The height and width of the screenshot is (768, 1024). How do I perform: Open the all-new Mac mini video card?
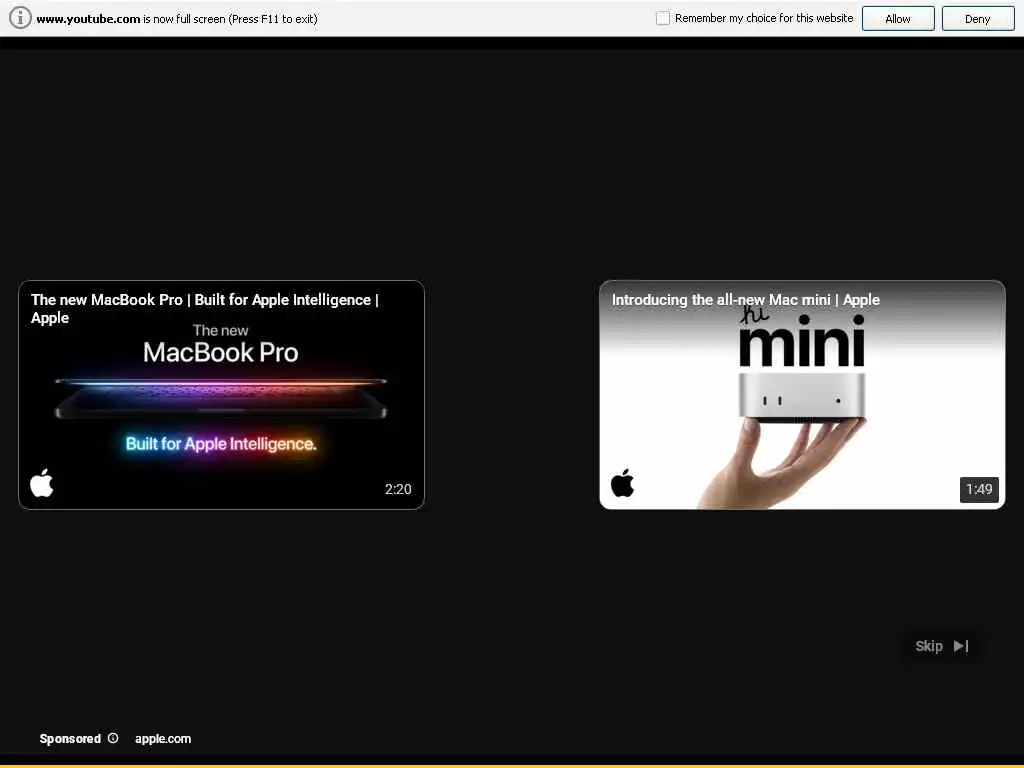click(x=802, y=394)
